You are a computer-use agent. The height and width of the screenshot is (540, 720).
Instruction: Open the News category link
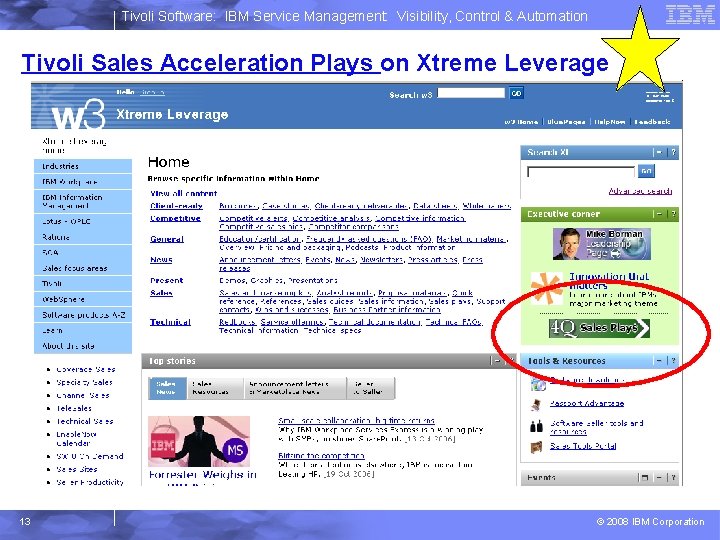(x=161, y=259)
